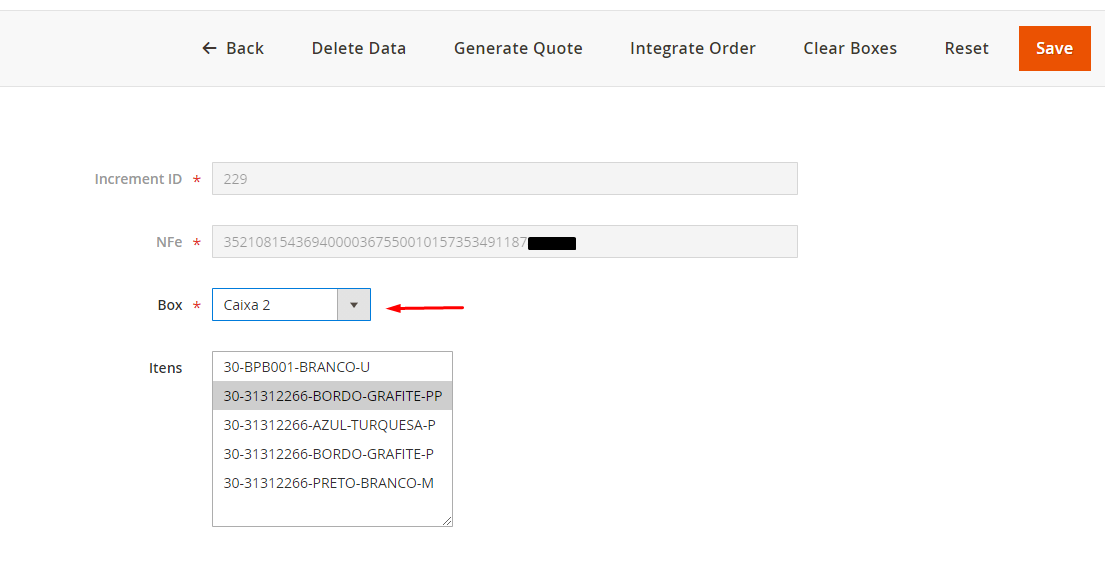Clear boxes with the Clear Boxes button
Image resolution: width=1105 pixels, height=572 pixels.
[850, 48]
